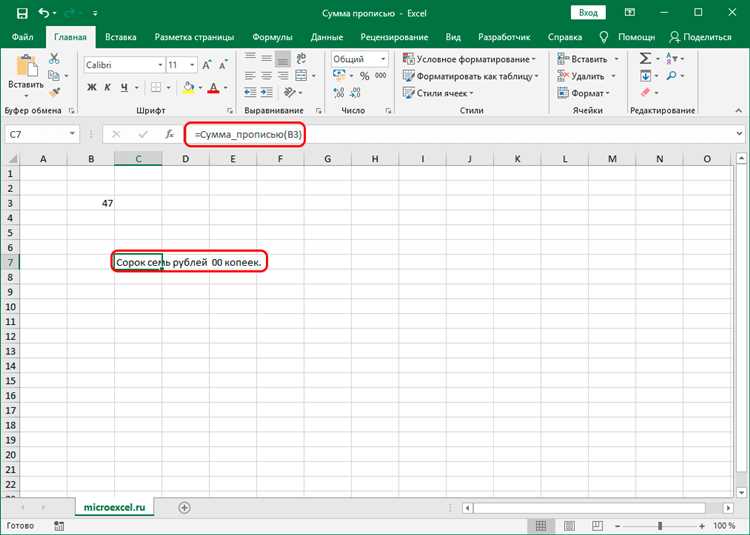Click the fx insert function icon

tap(169, 134)
